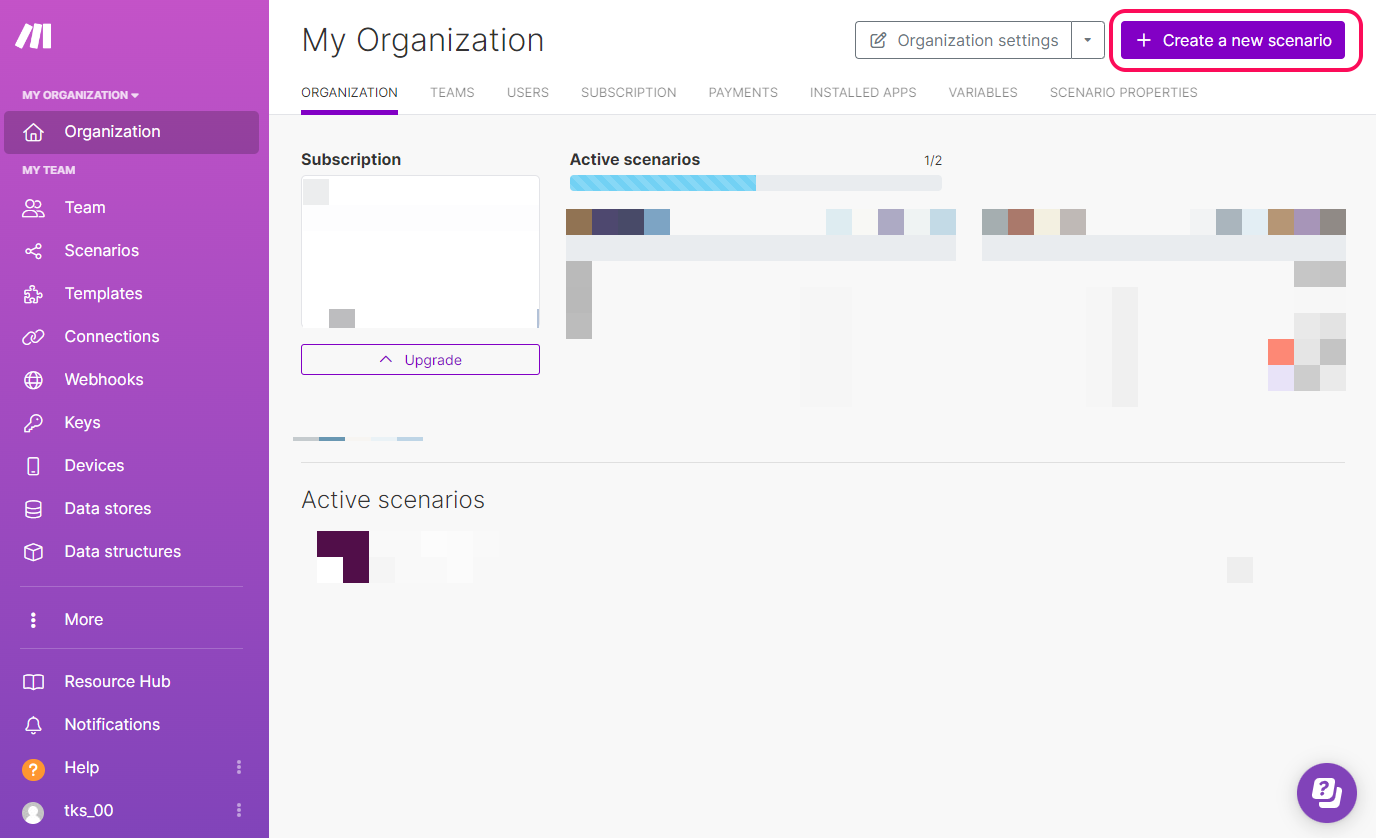
Task: Open Scenarios in the sidebar
Action: point(131,251)
